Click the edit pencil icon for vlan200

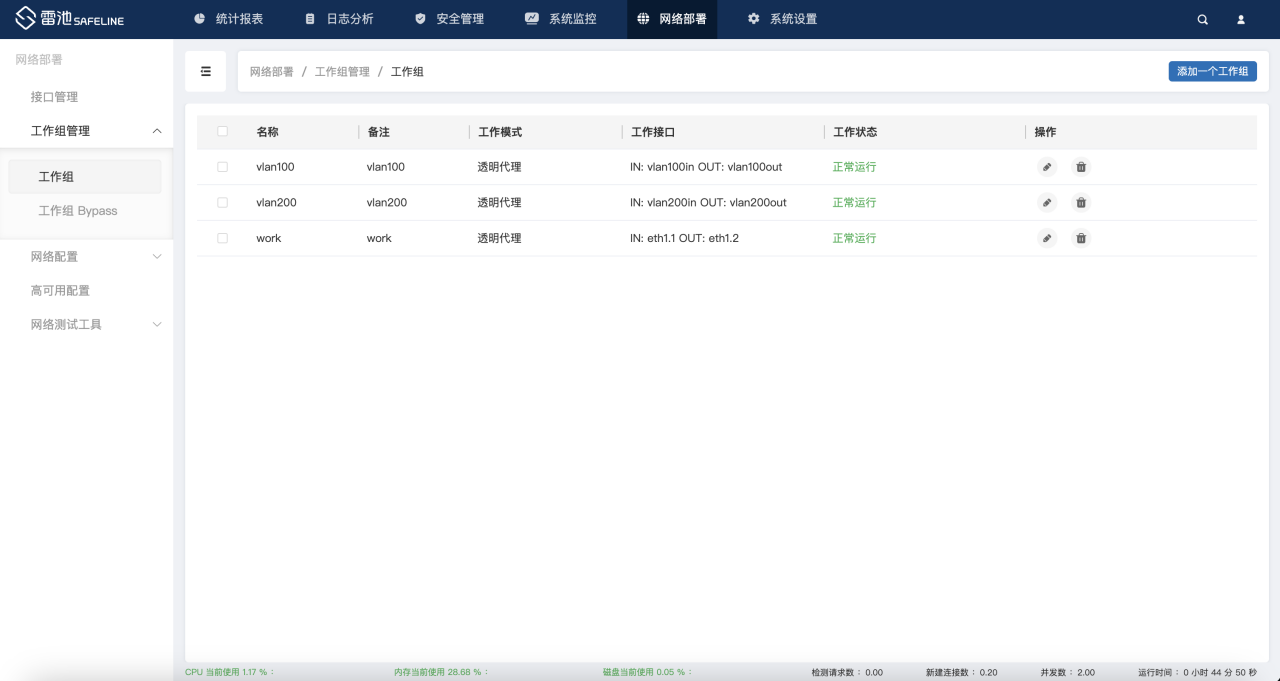point(1047,203)
